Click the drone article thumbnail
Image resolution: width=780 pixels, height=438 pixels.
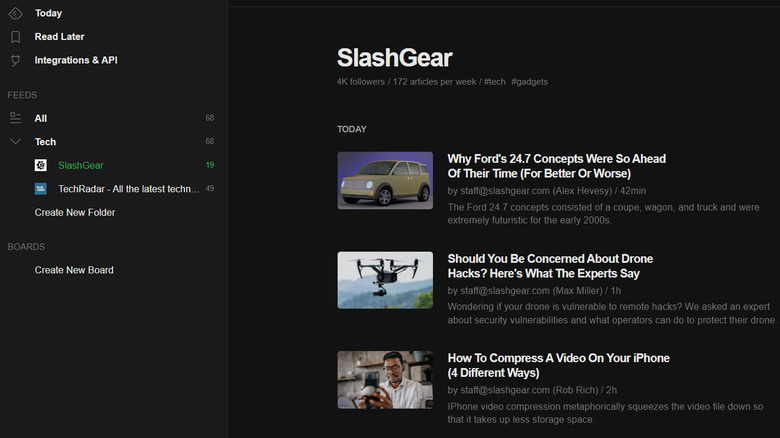pos(385,280)
